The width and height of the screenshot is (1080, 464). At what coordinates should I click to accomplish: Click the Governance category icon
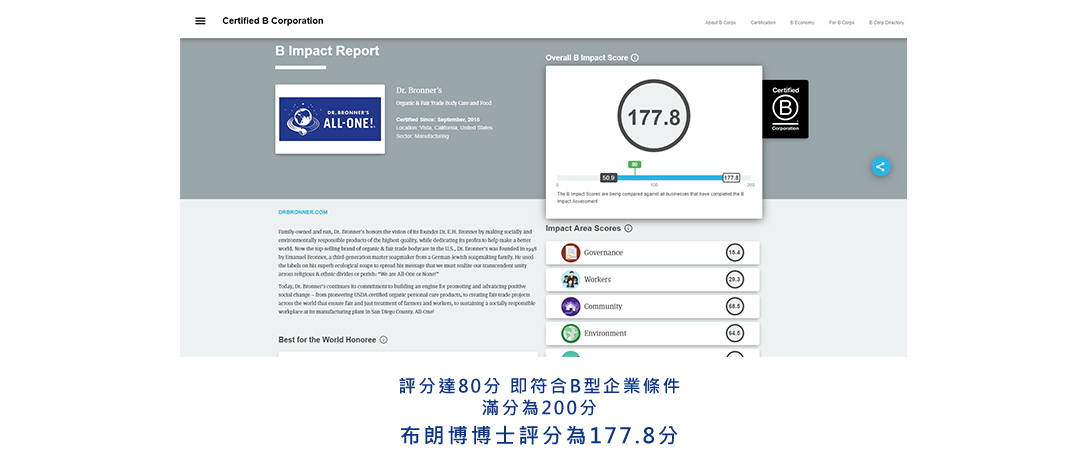click(x=571, y=253)
